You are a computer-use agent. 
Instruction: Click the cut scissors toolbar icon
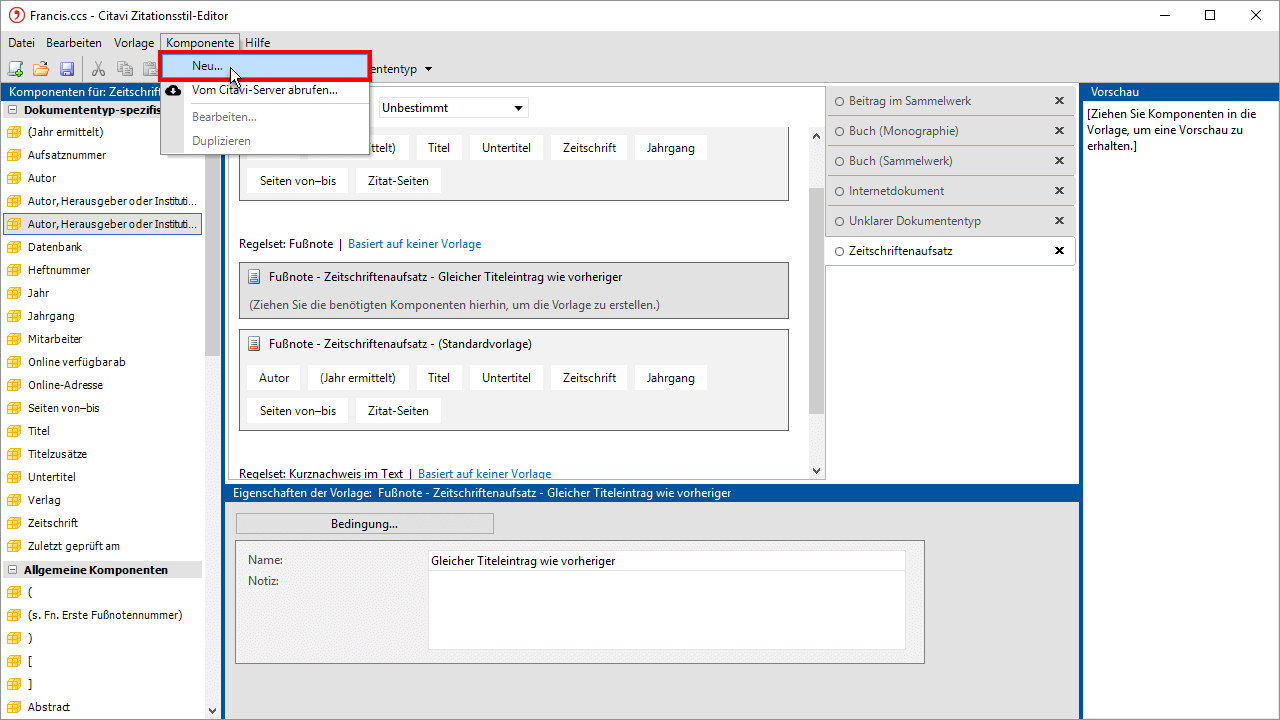click(x=98, y=69)
